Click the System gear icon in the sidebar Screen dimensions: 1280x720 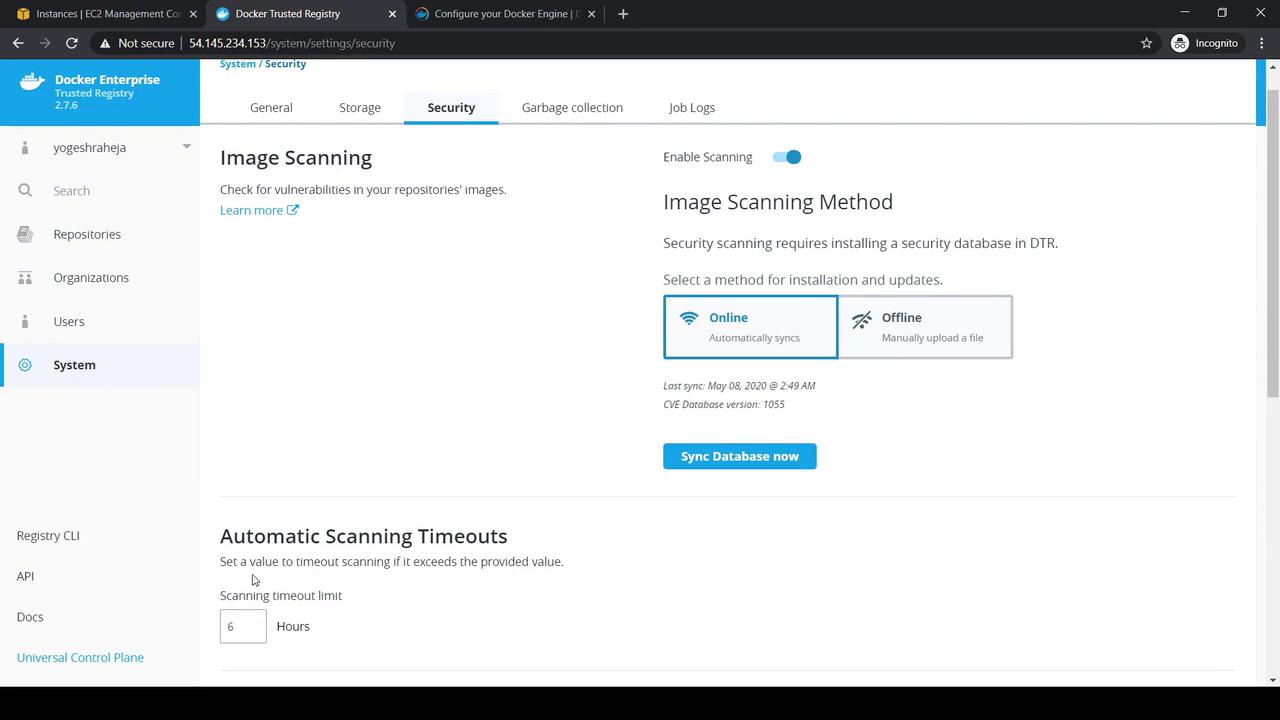click(25, 365)
